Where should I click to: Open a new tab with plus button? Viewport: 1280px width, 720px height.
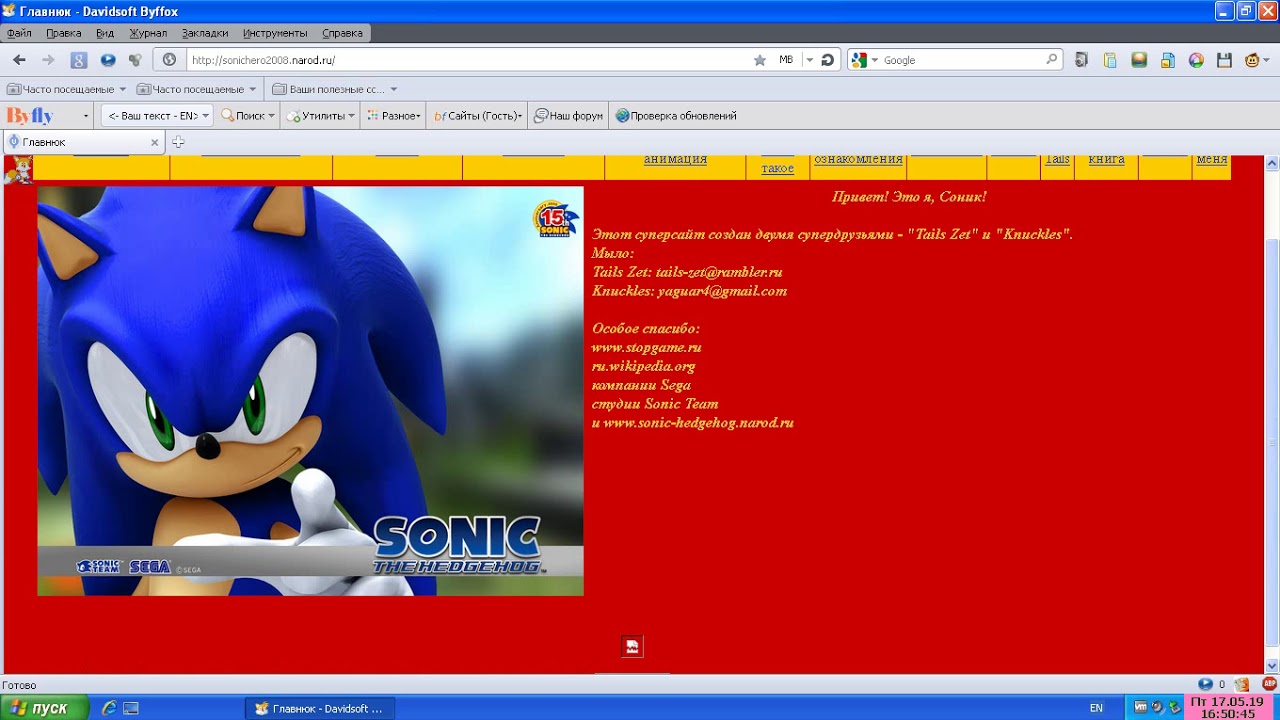click(178, 142)
